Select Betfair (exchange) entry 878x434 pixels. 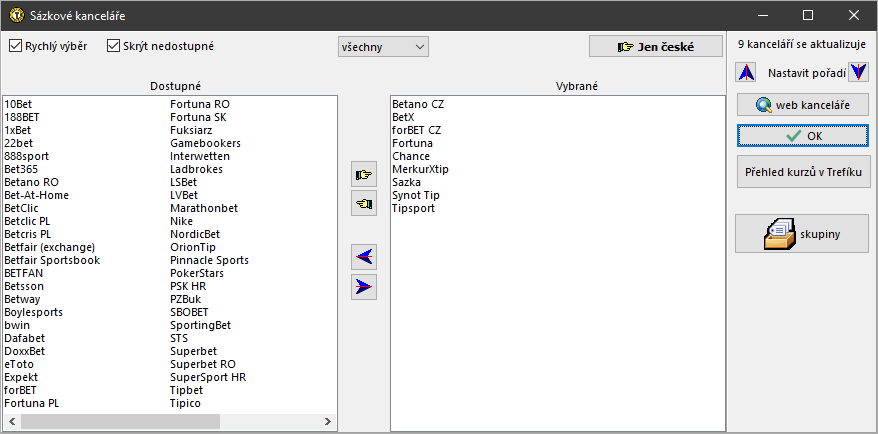[49, 247]
